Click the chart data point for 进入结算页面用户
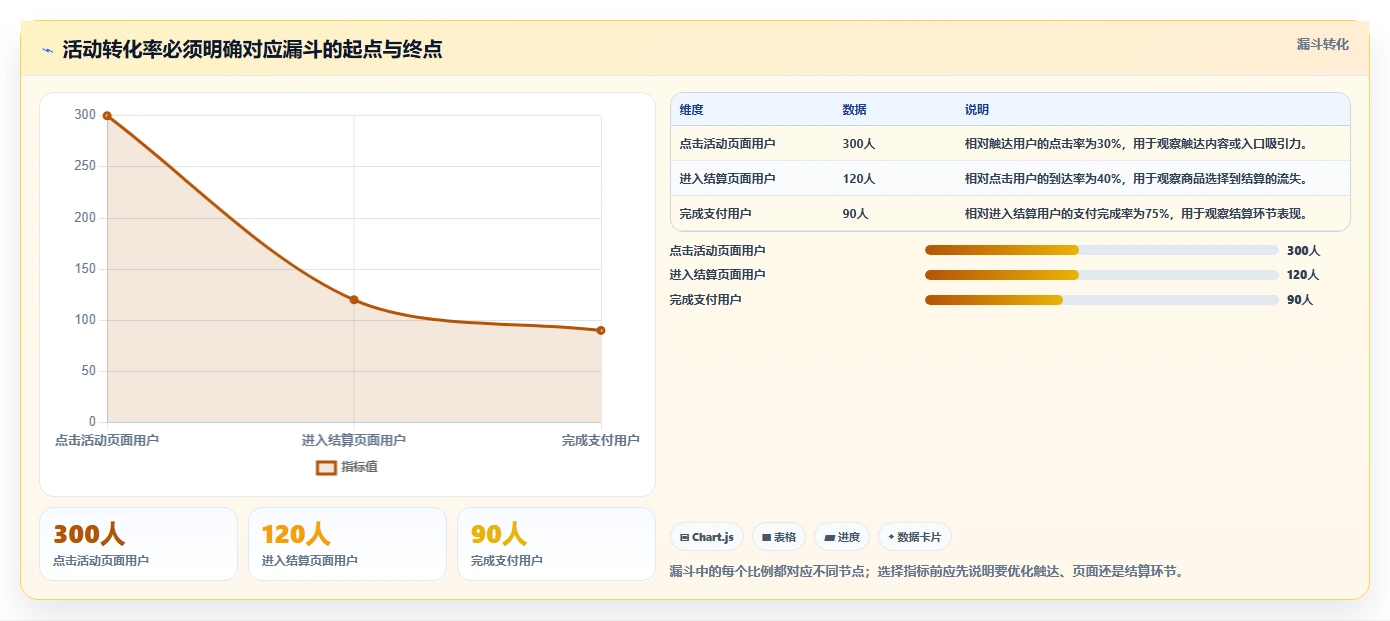Screen dimensions: 1390x621 click(354, 300)
